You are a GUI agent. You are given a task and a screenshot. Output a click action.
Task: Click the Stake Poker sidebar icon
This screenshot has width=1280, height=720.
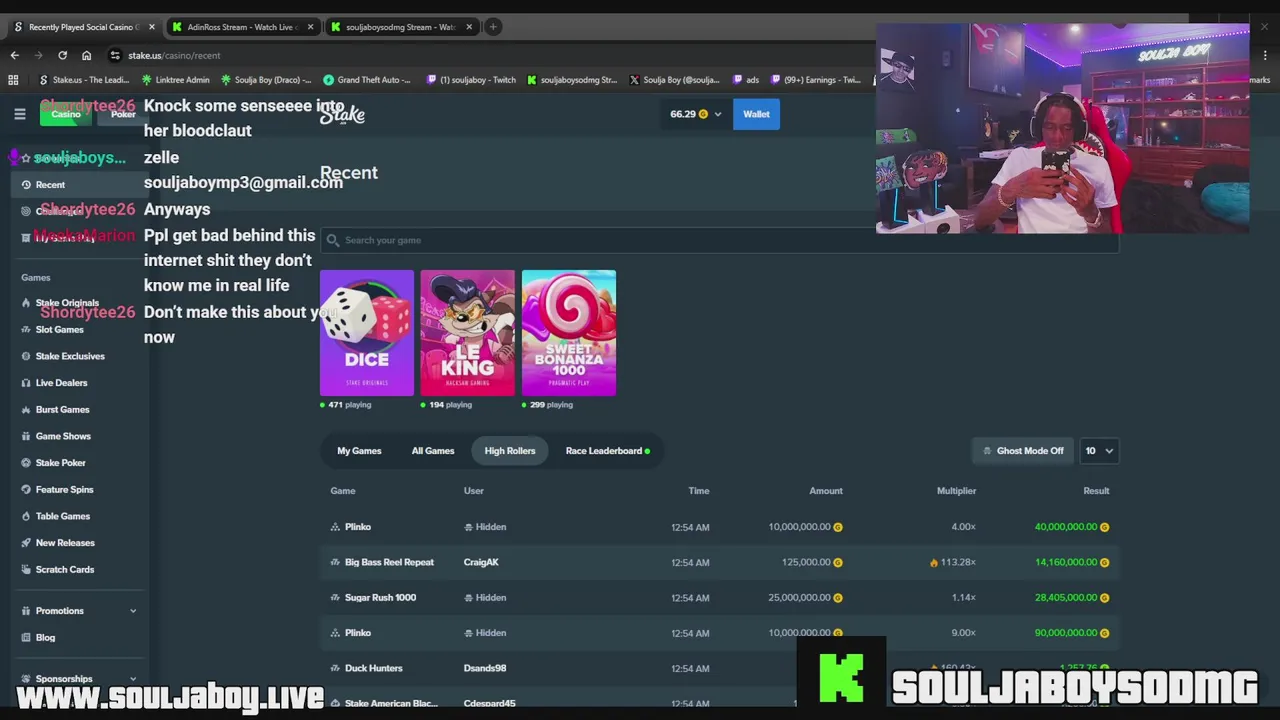(26, 463)
